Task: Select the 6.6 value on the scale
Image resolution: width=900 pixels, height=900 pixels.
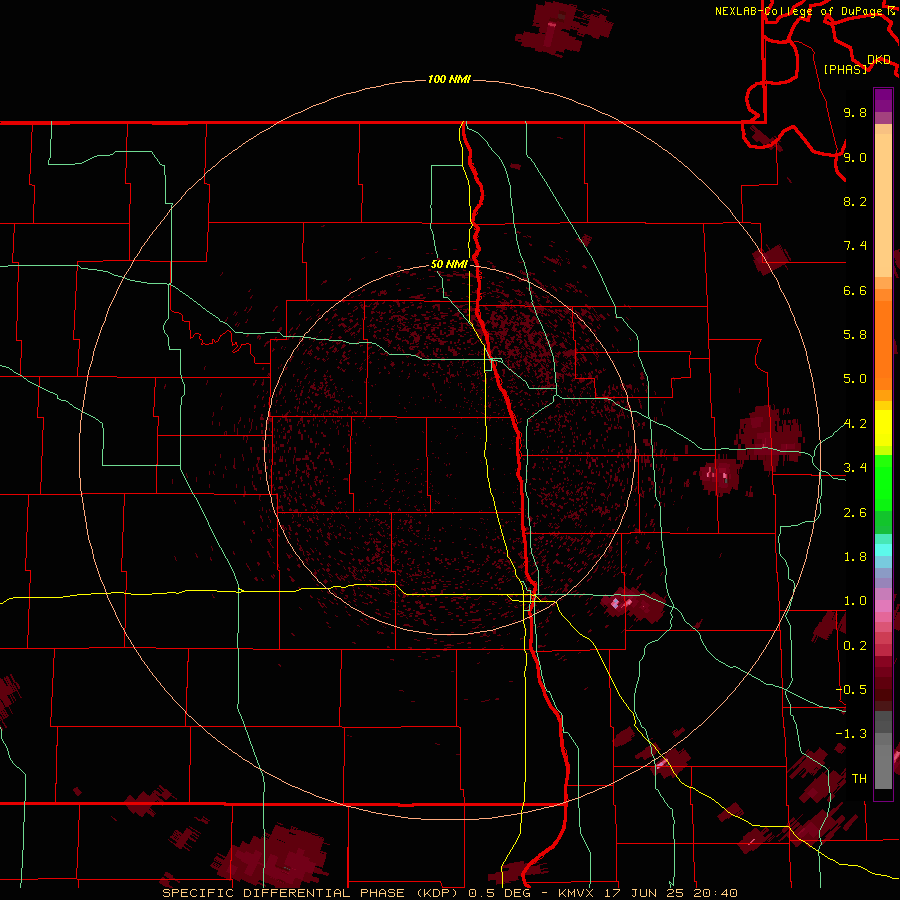Action: pyautogui.click(x=855, y=290)
